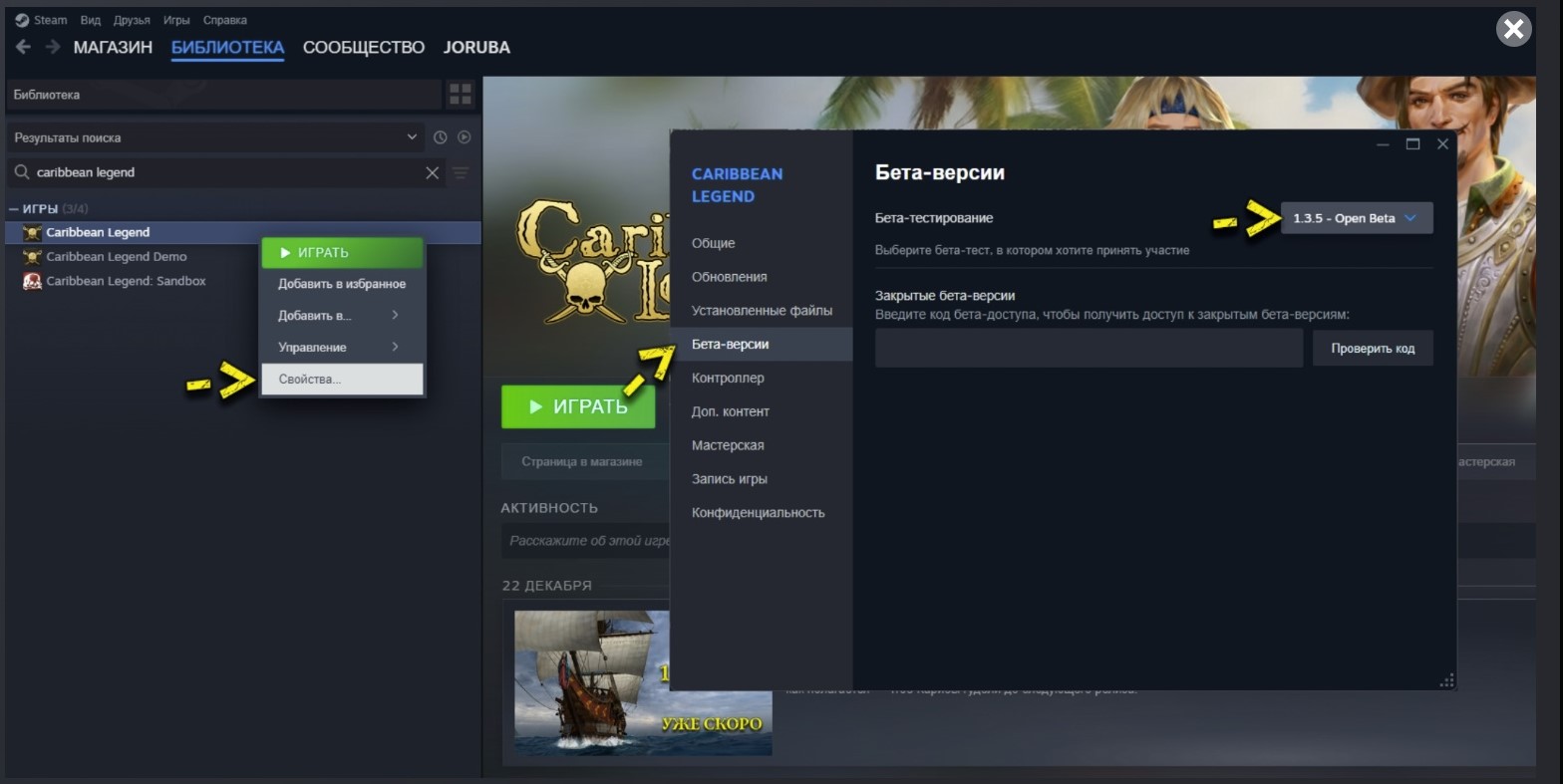1563x784 pixels.
Task: Click Проверить код button
Action: coord(1373,349)
